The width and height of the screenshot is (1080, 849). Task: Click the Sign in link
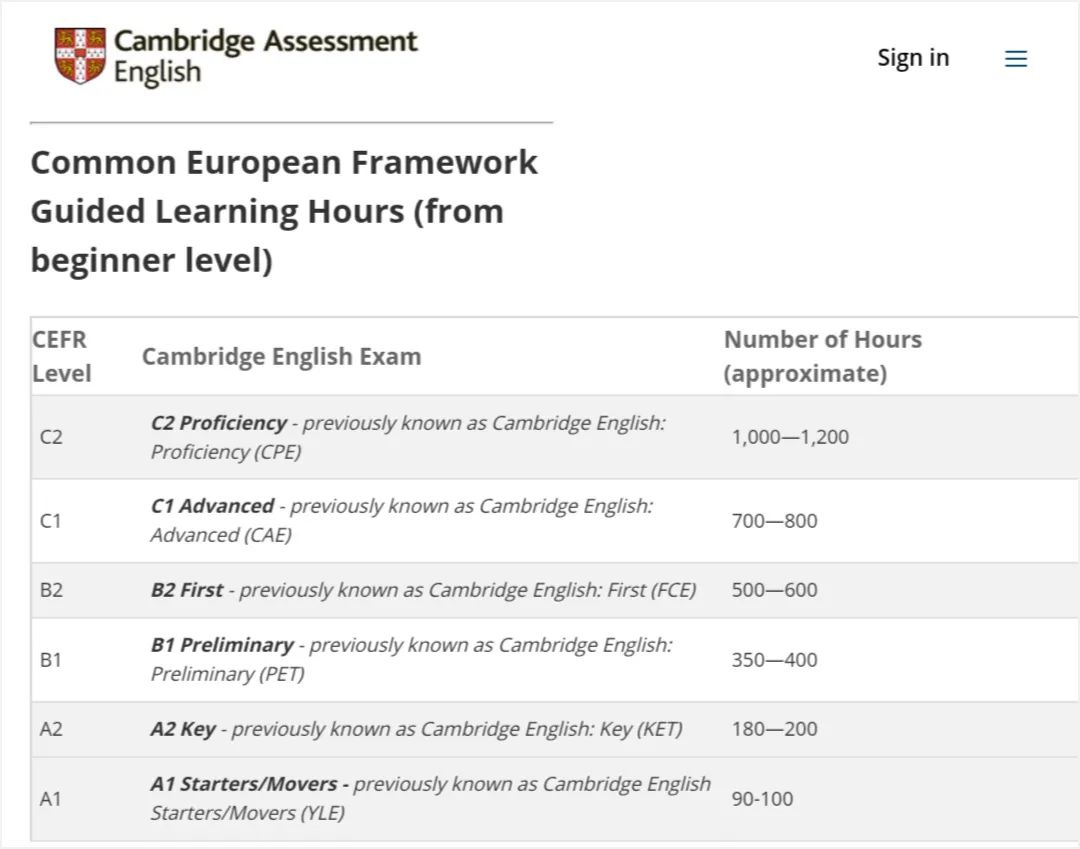pos(913,58)
